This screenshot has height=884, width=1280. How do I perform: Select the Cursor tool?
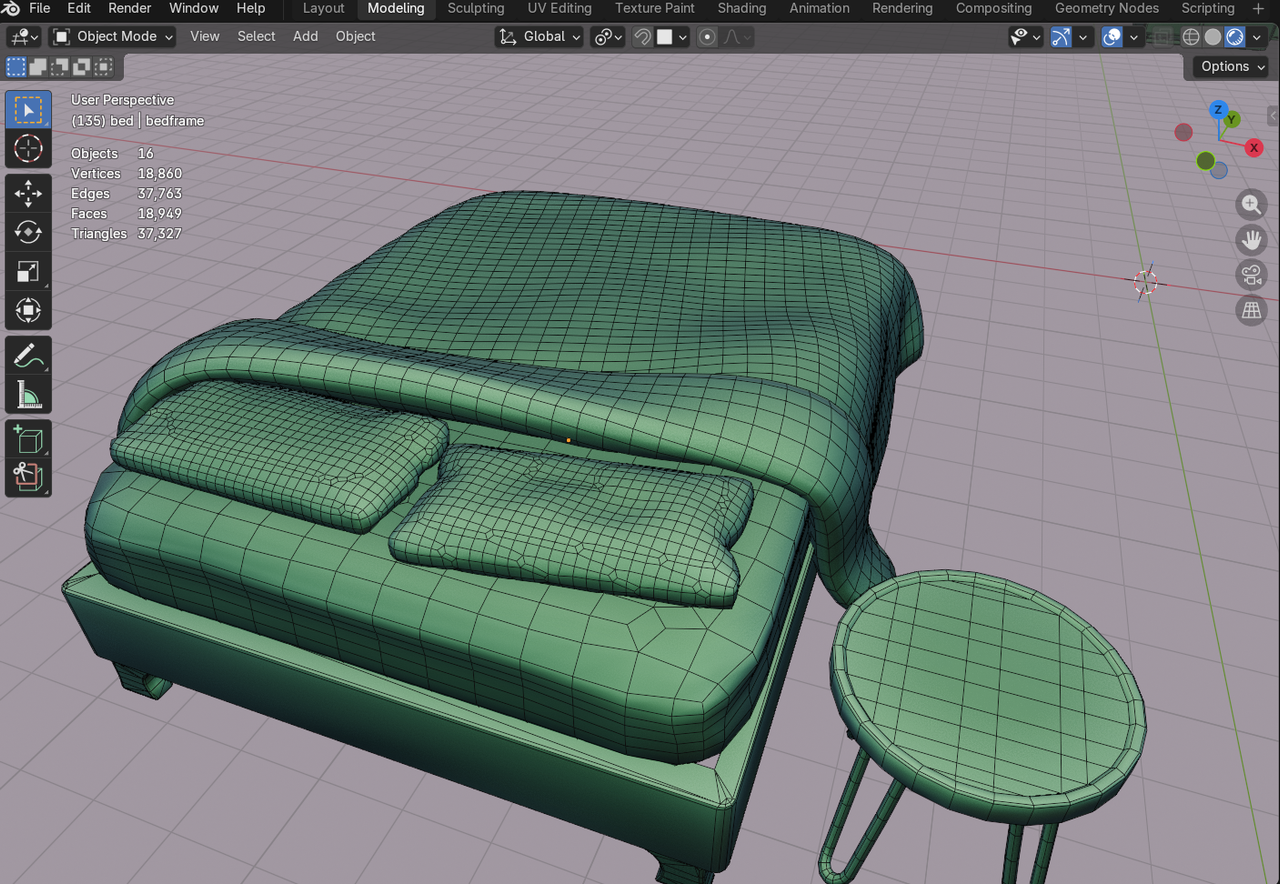tap(28, 149)
